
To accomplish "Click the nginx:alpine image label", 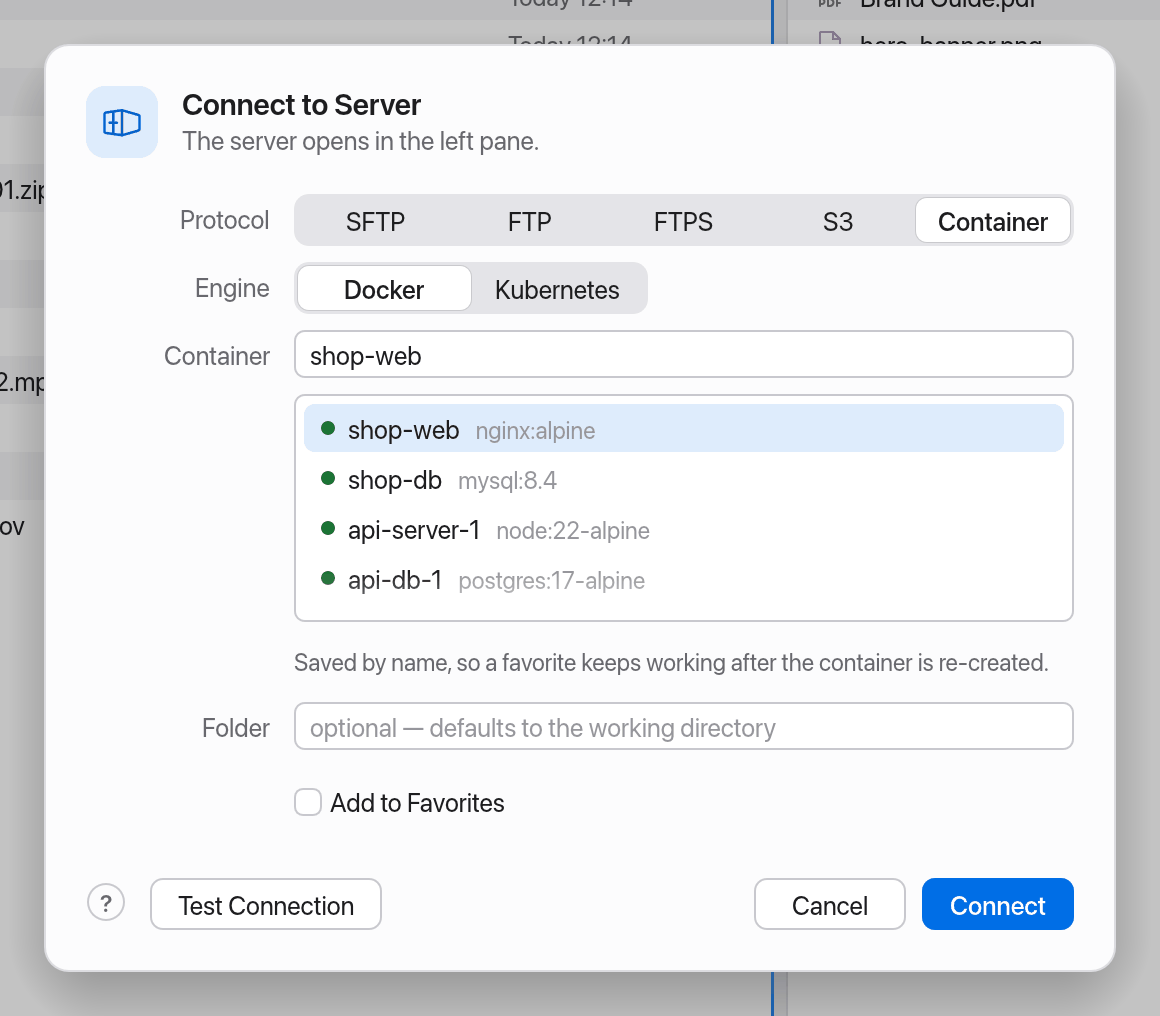I will pos(535,431).
